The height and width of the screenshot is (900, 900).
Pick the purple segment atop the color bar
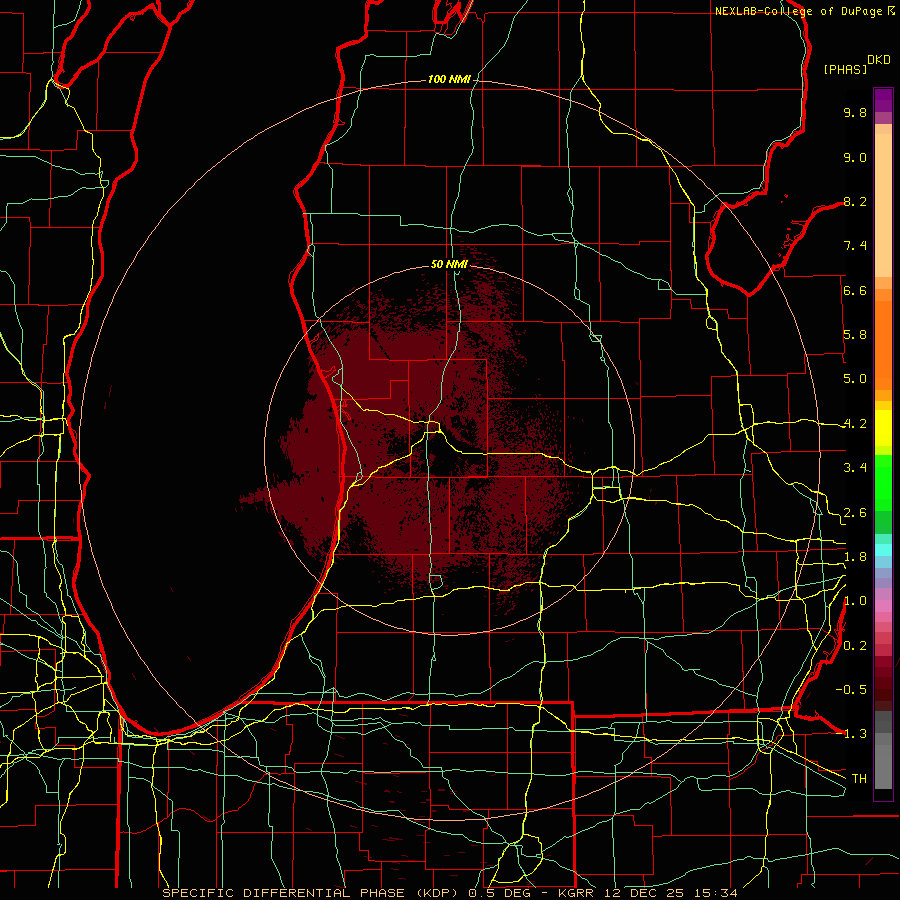click(x=883, y=100)
